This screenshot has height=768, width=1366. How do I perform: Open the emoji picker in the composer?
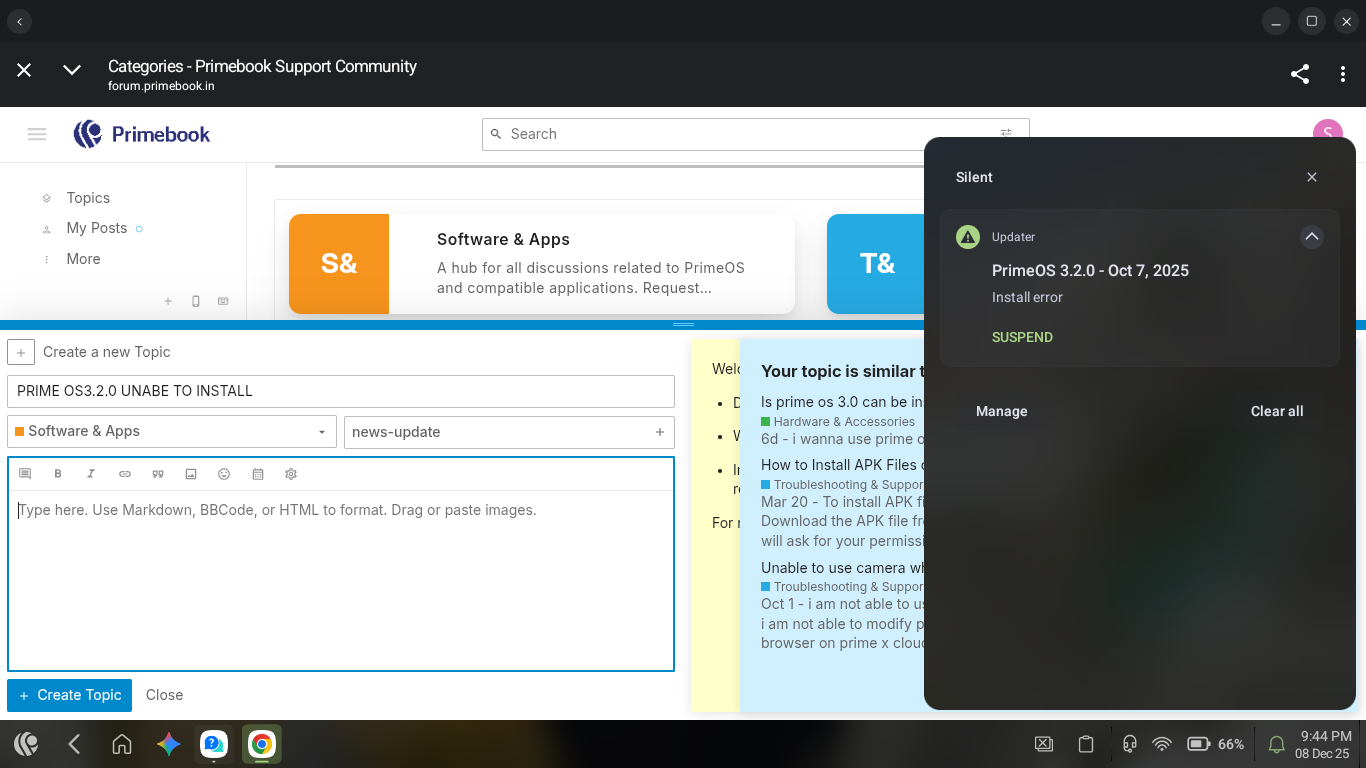pyautogui.click(x=224, y=474)
